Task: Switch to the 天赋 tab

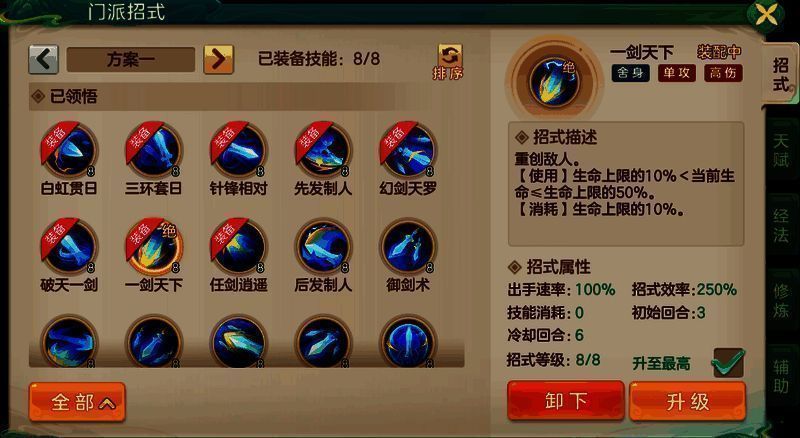Action: point(781,150)
